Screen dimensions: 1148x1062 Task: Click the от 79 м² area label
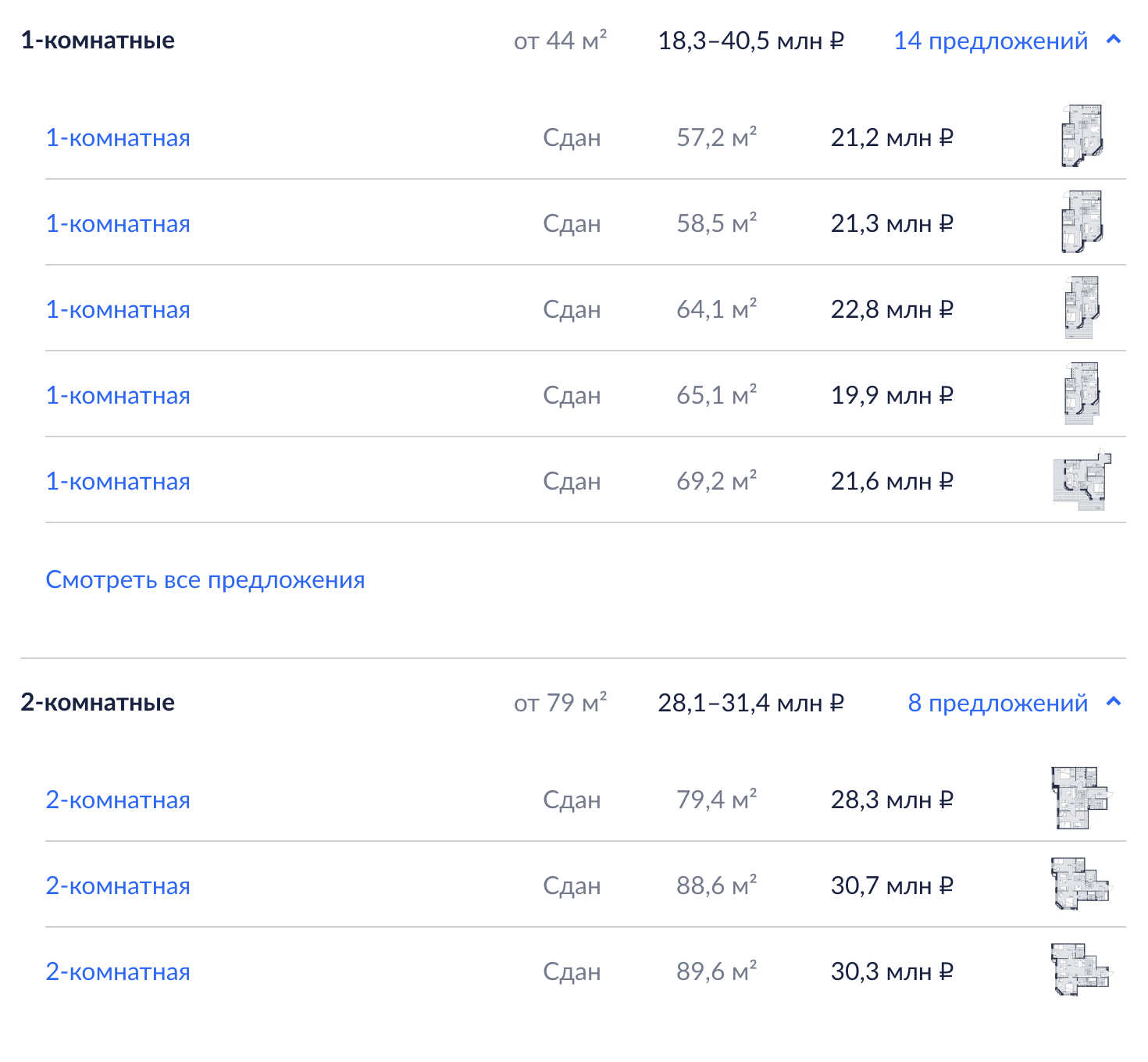561,702
